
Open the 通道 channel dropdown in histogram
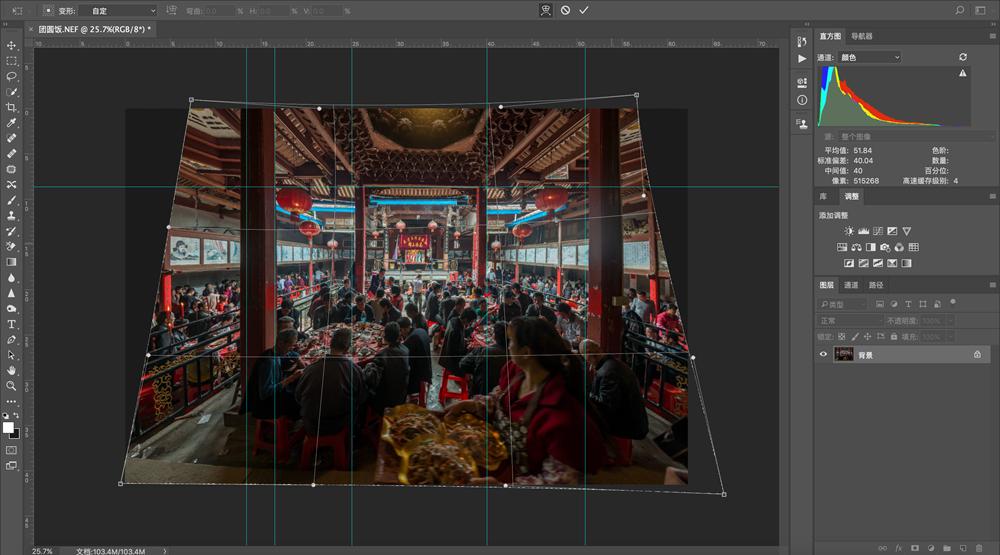[869, 57]
